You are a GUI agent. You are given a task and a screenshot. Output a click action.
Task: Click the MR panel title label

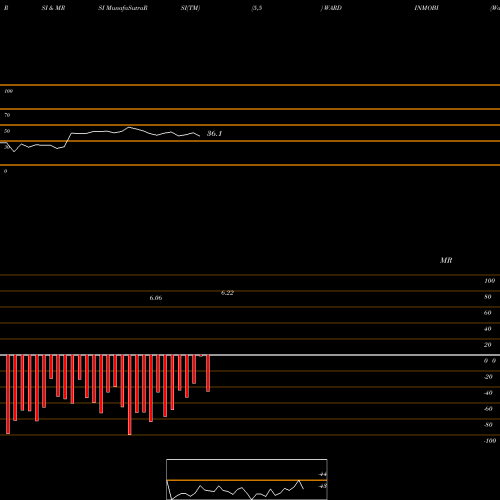[446, 260]
